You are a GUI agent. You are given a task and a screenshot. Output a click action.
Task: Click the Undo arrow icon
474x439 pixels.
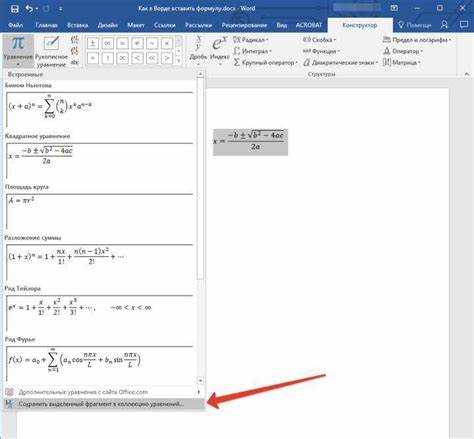[29, 9]
